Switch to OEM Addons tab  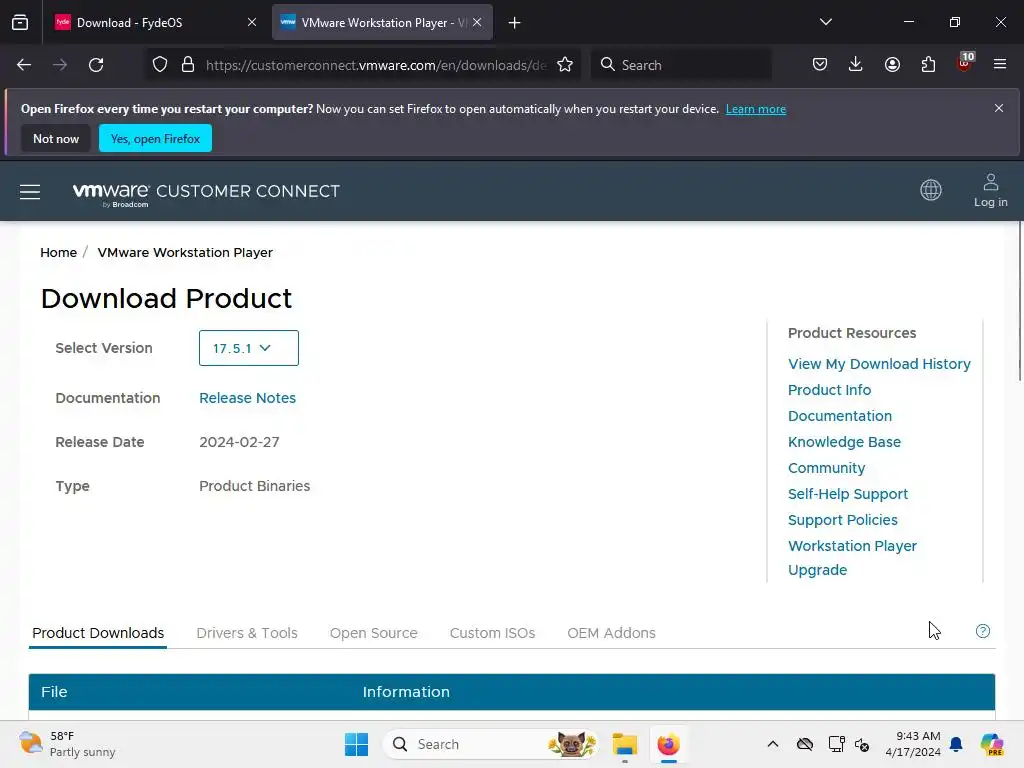pyautogui.click(x=611, y=633)
